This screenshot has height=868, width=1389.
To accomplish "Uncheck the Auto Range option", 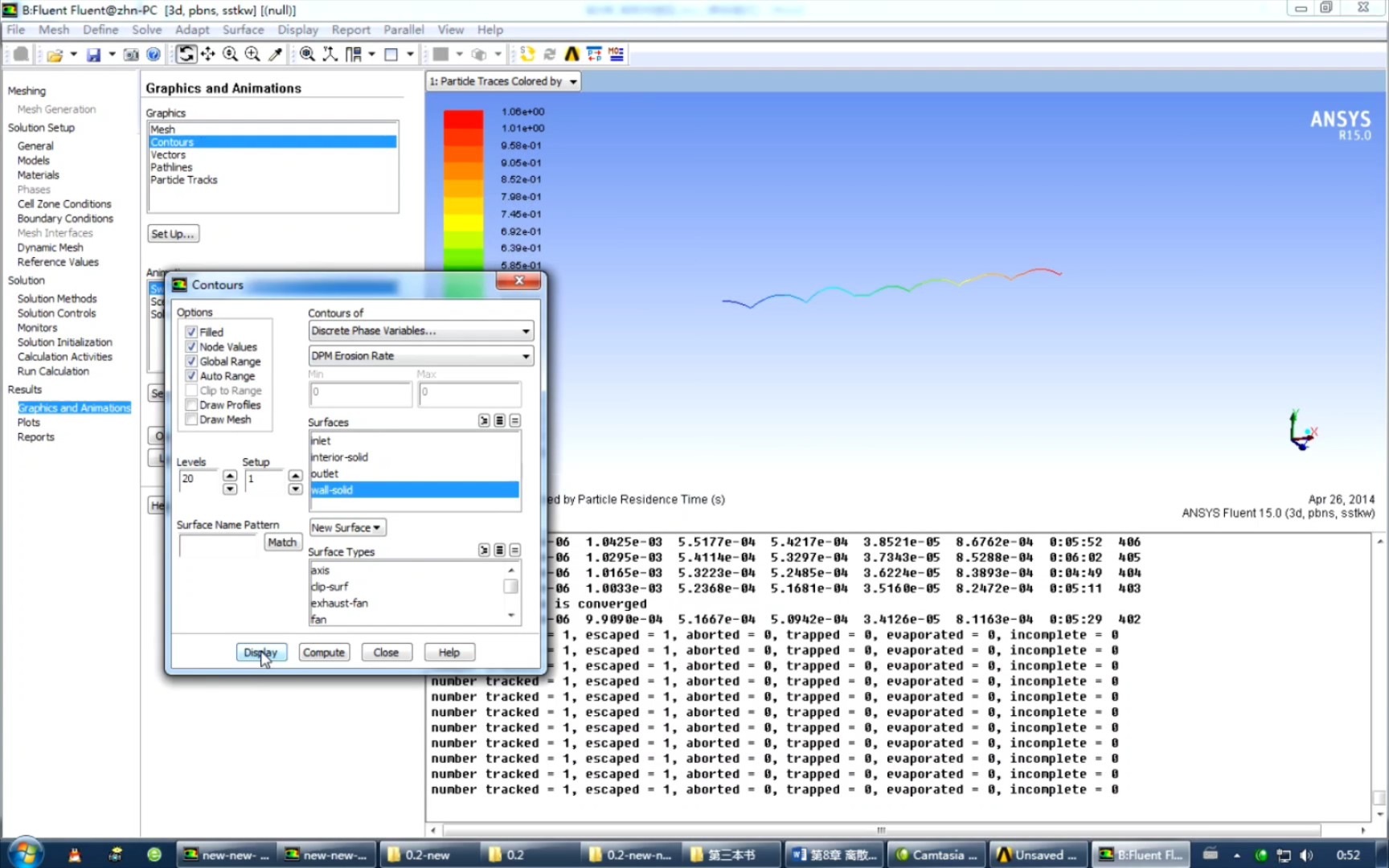I will coord(191,375).
